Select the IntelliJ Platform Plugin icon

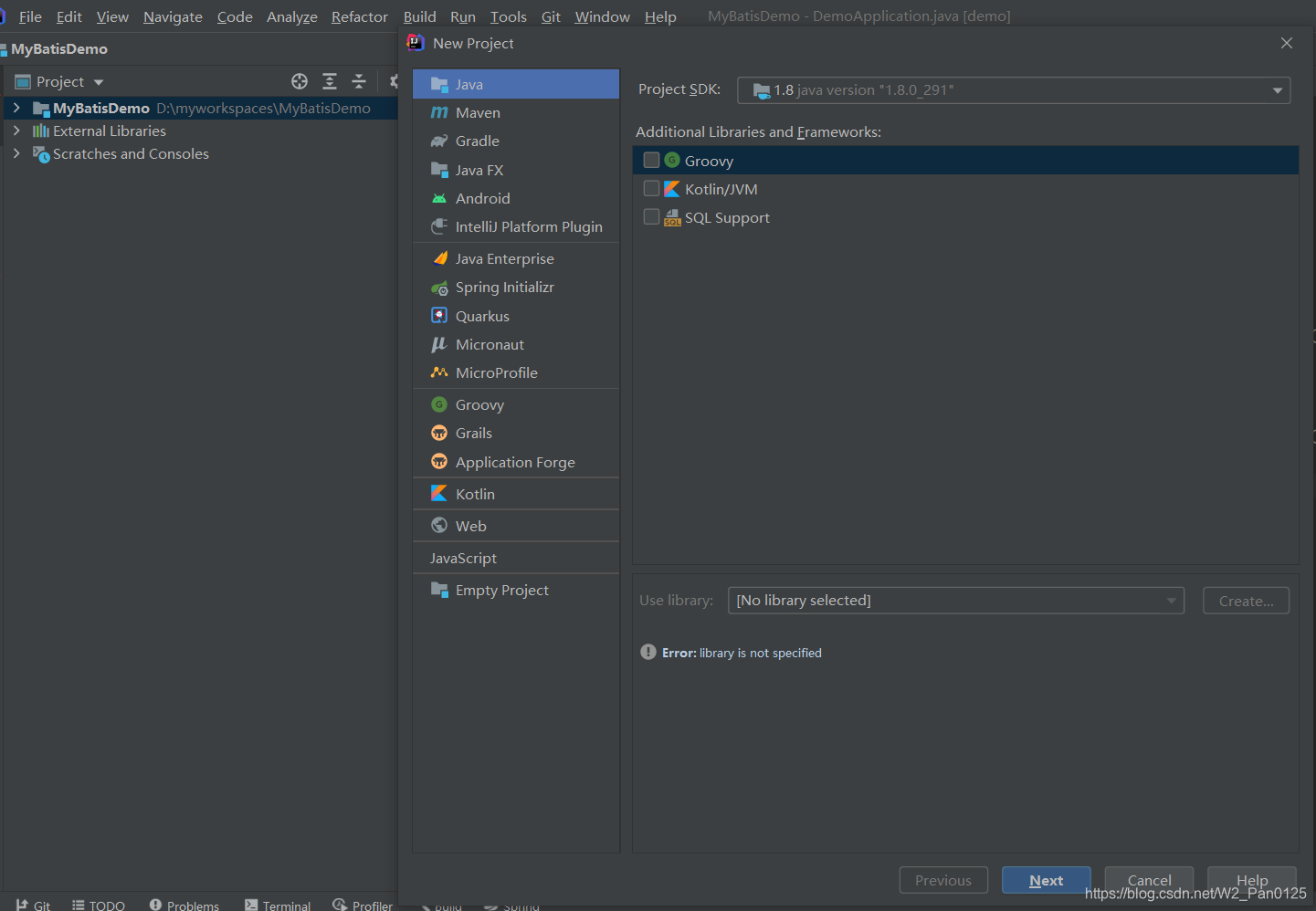point(439,226)
